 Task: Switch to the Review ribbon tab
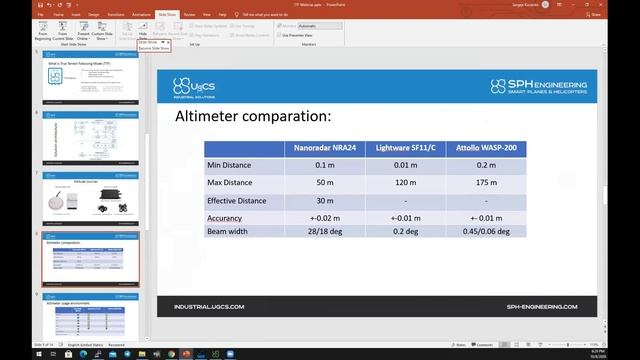(x=189, y=14)
